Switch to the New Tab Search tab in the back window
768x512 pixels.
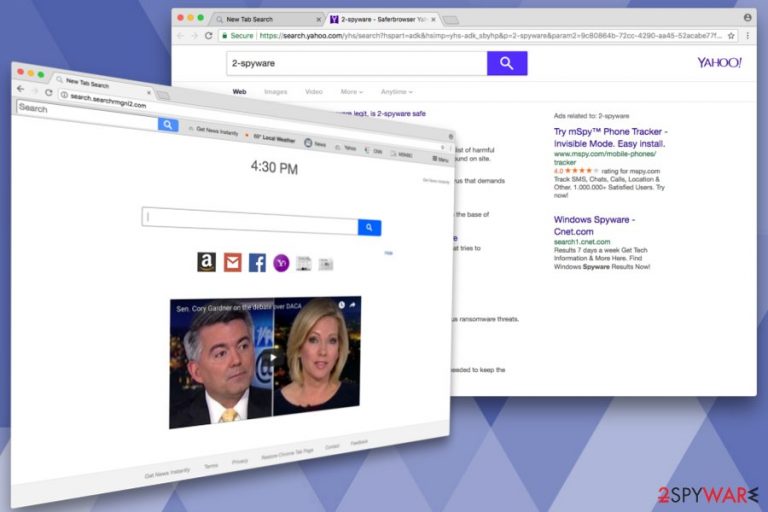(268, 19)
